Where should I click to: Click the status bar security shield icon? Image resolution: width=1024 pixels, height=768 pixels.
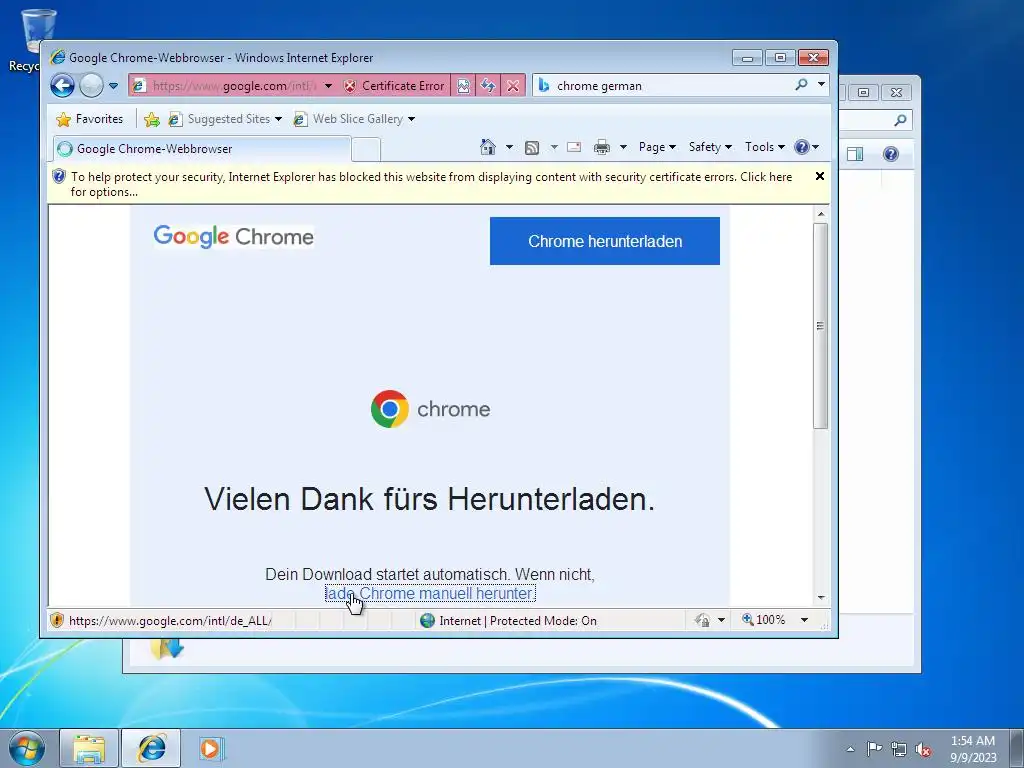point(57,620)
